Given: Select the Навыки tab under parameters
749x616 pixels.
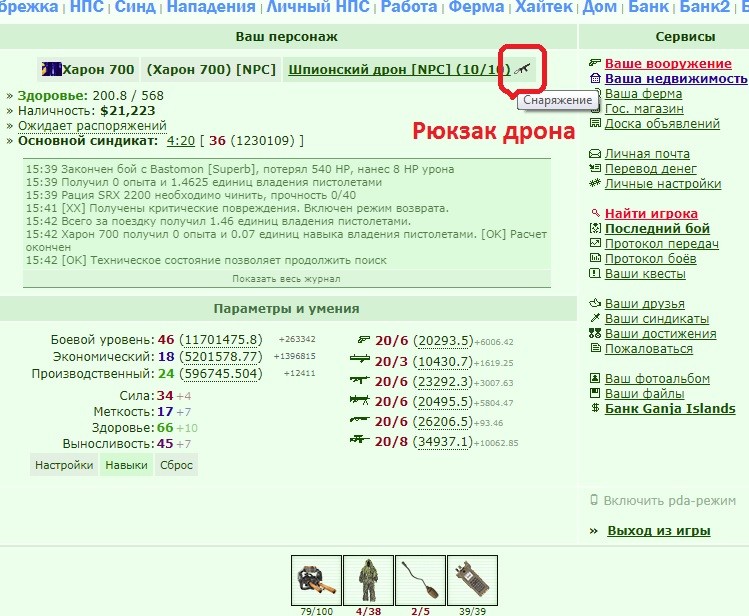Looking at the screenshot, I should pyautogui.click(x=127, y=465).
